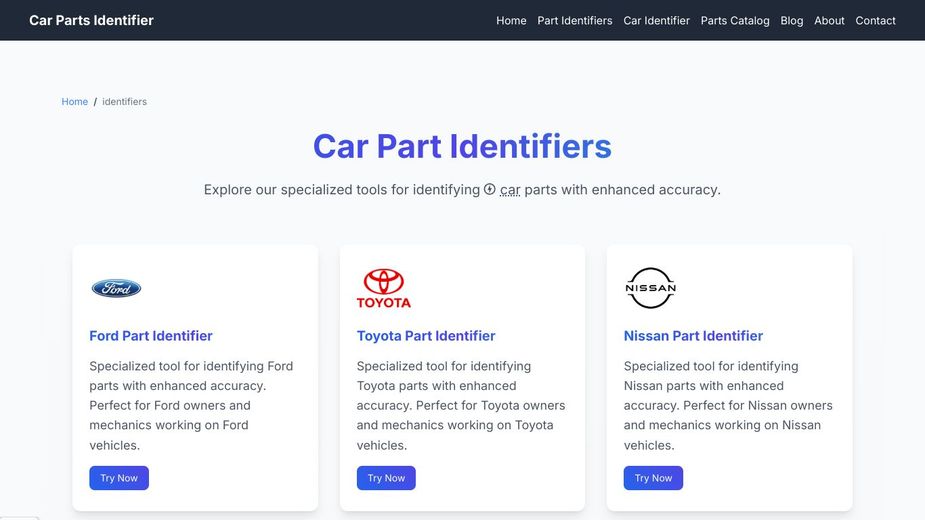Click the Toyota logo icon

[x=383, y=288]
